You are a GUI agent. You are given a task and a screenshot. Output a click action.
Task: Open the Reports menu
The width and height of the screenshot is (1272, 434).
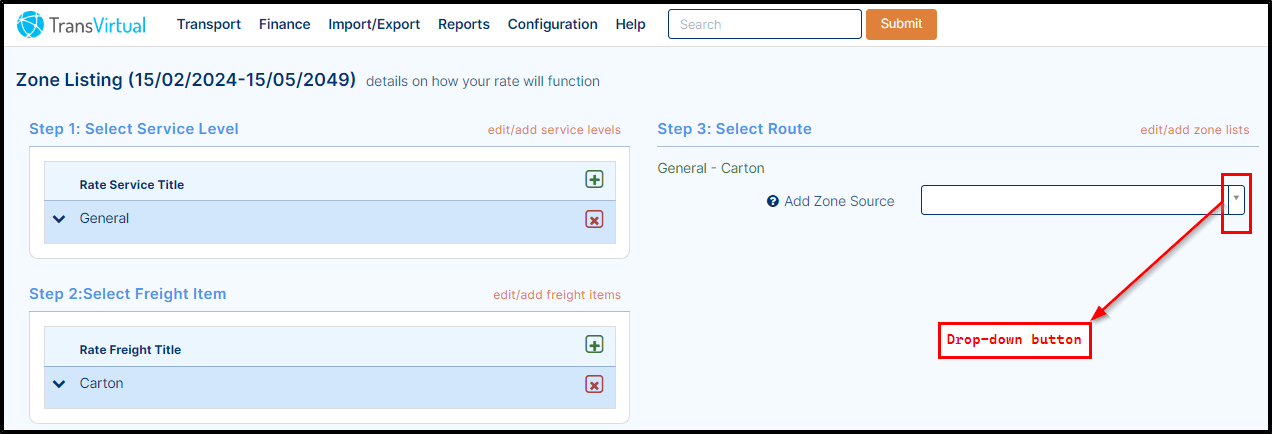click(x=464, y=24)
